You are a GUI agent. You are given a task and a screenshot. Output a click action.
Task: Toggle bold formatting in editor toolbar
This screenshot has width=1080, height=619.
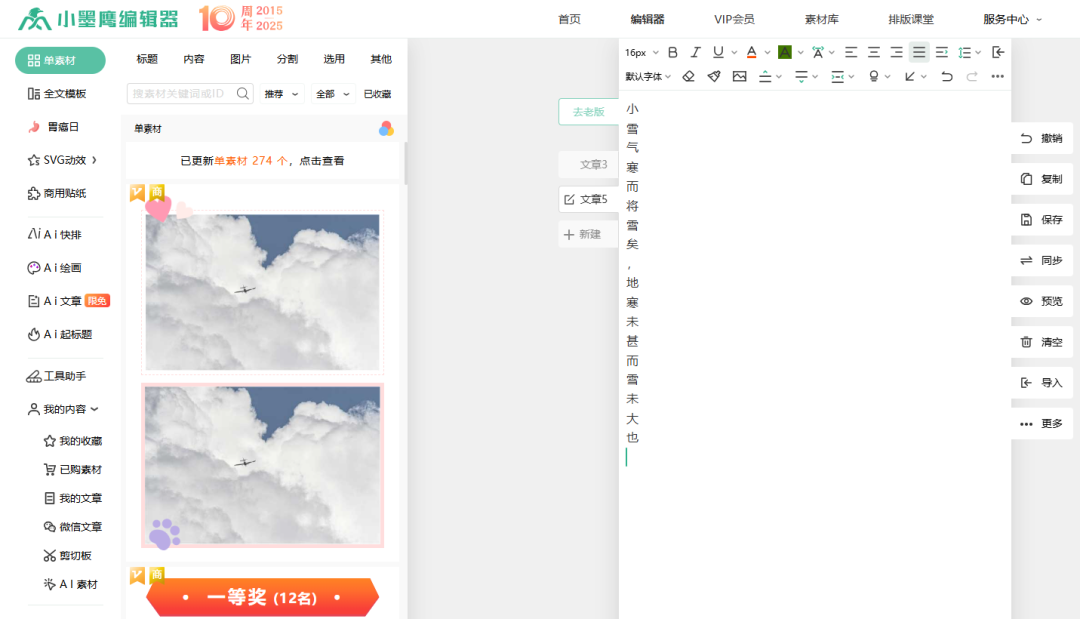pos(673,52)
